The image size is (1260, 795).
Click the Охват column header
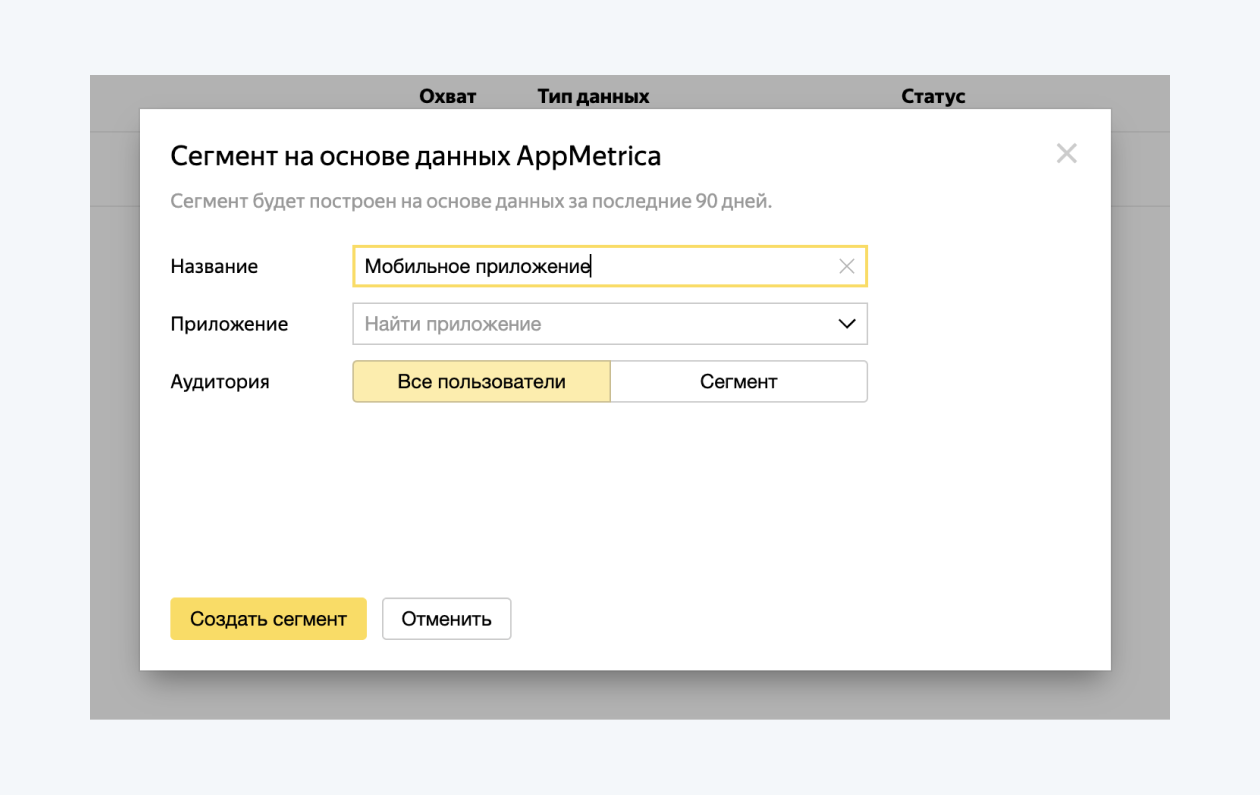click(448, 97)
